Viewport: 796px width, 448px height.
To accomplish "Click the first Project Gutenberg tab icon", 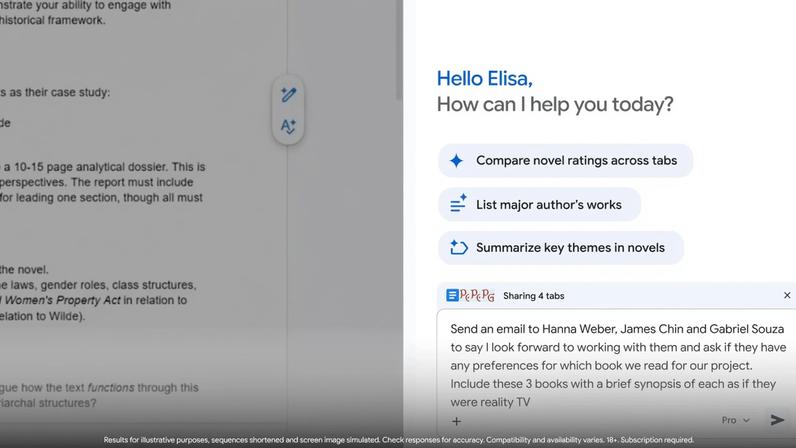I will point(465,296).
